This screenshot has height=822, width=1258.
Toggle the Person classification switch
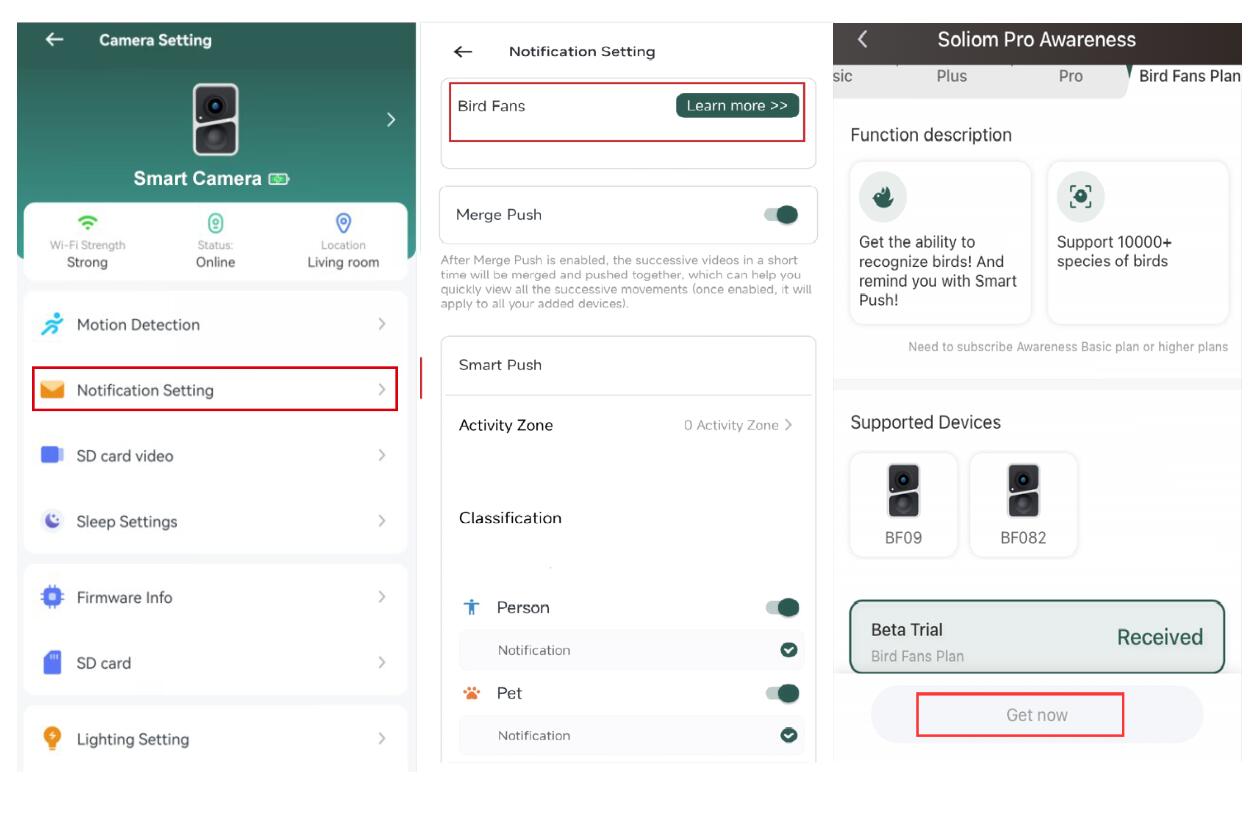782,607
